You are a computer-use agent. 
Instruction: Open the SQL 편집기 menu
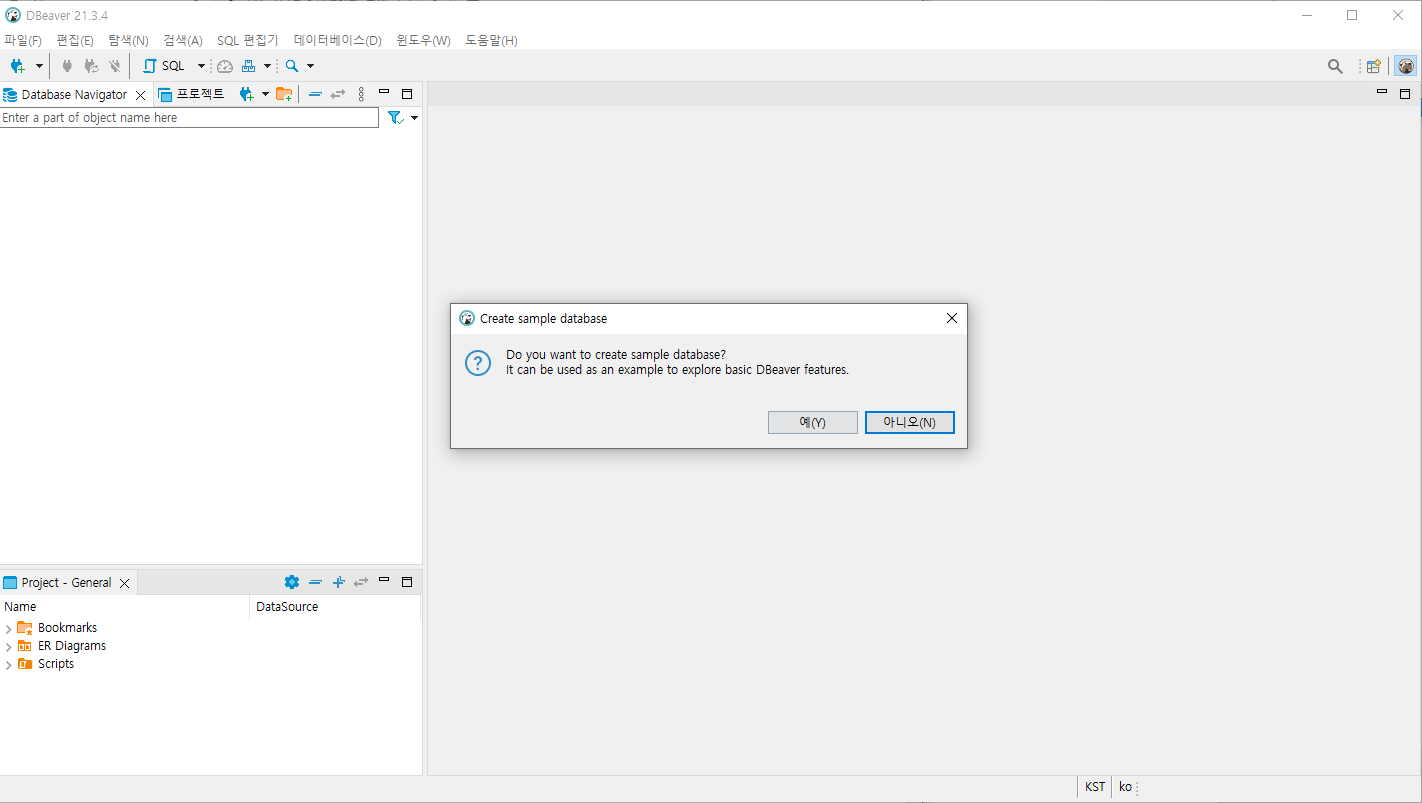coord(248,40)
